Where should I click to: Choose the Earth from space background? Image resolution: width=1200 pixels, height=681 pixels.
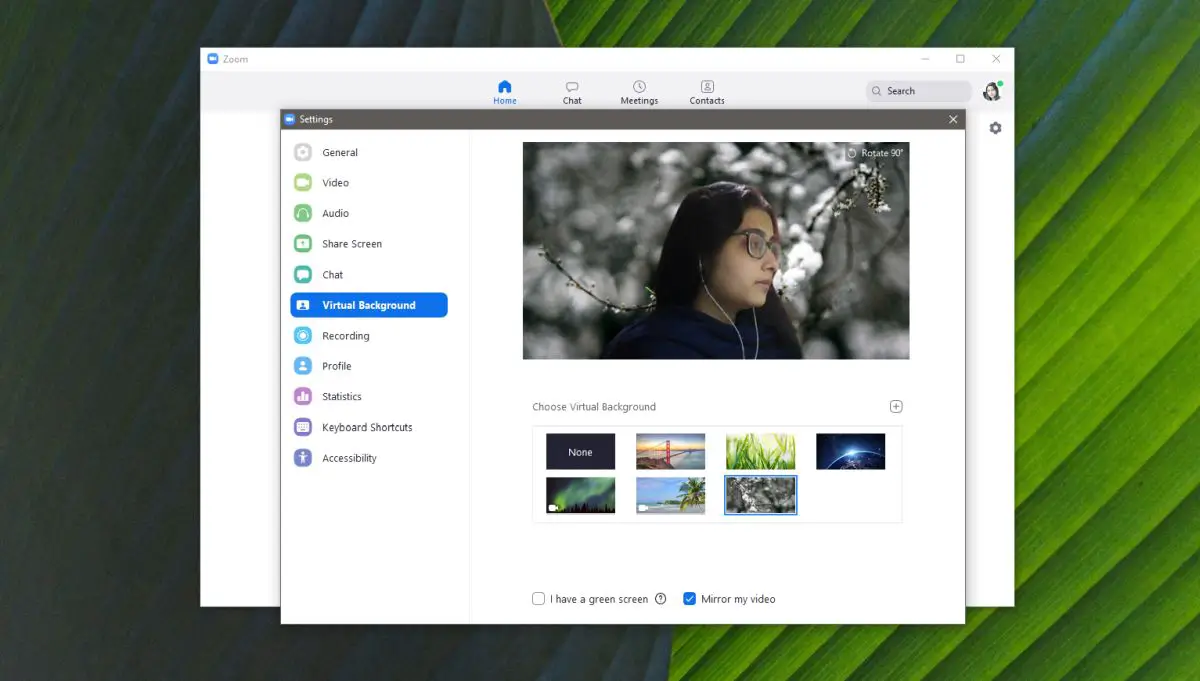[x=851, y=452]
